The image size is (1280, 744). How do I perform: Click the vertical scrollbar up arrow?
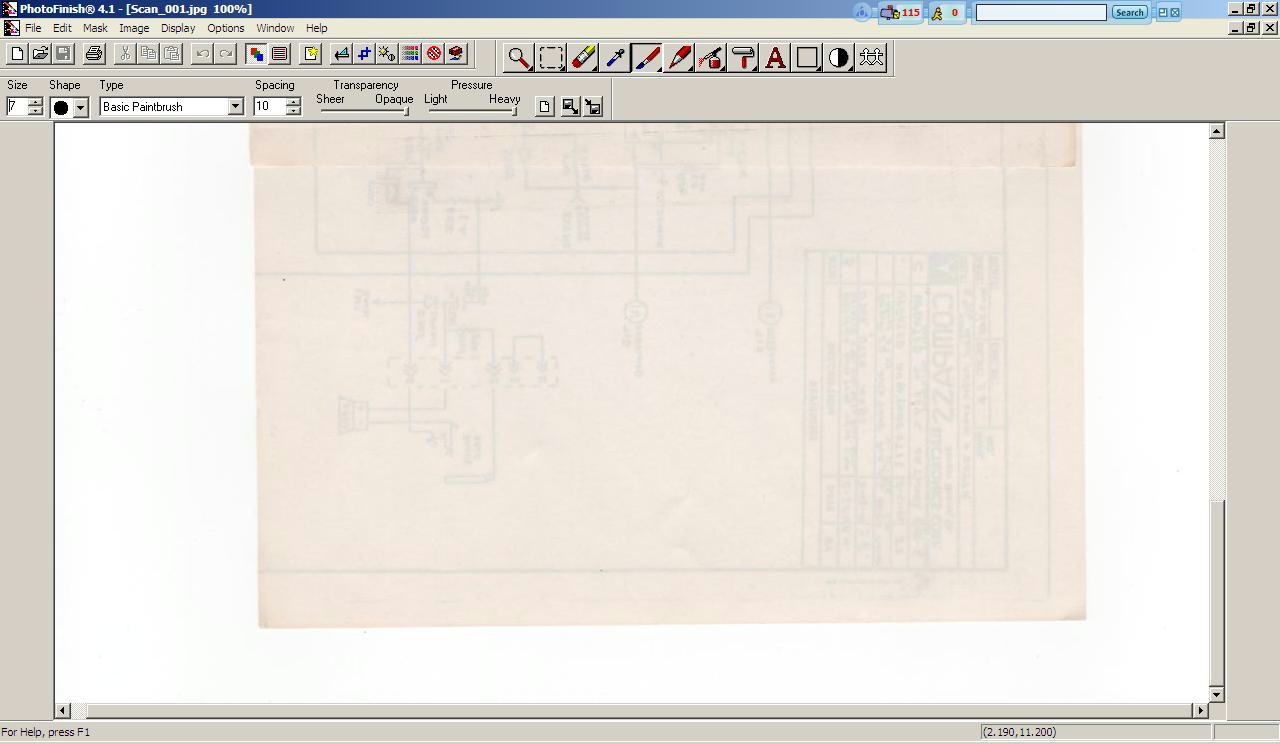coord(1217,131)
